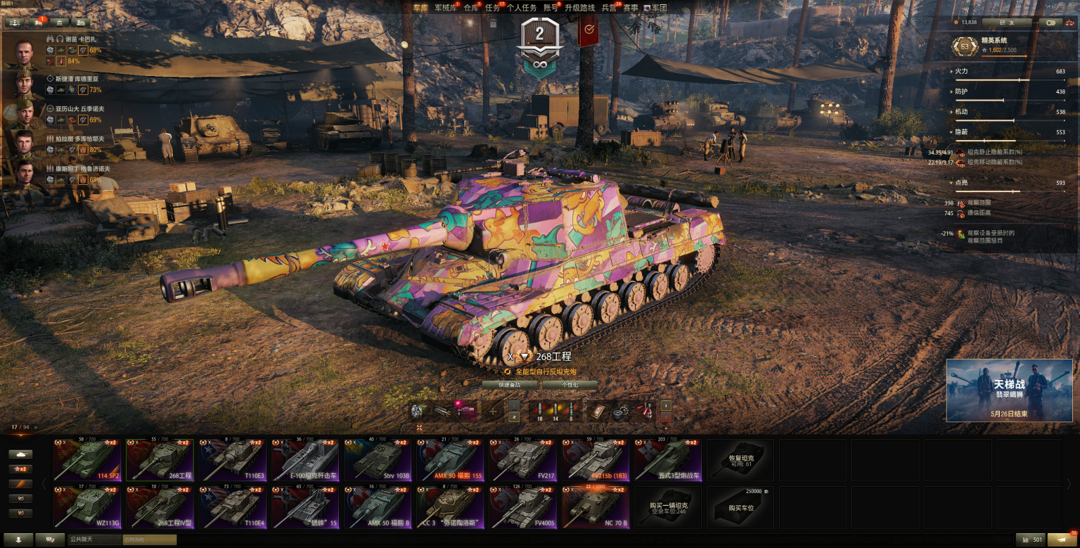Open the gun rammer equipment slot
This screenshot has height=548, width=1080.
[443, 411]
